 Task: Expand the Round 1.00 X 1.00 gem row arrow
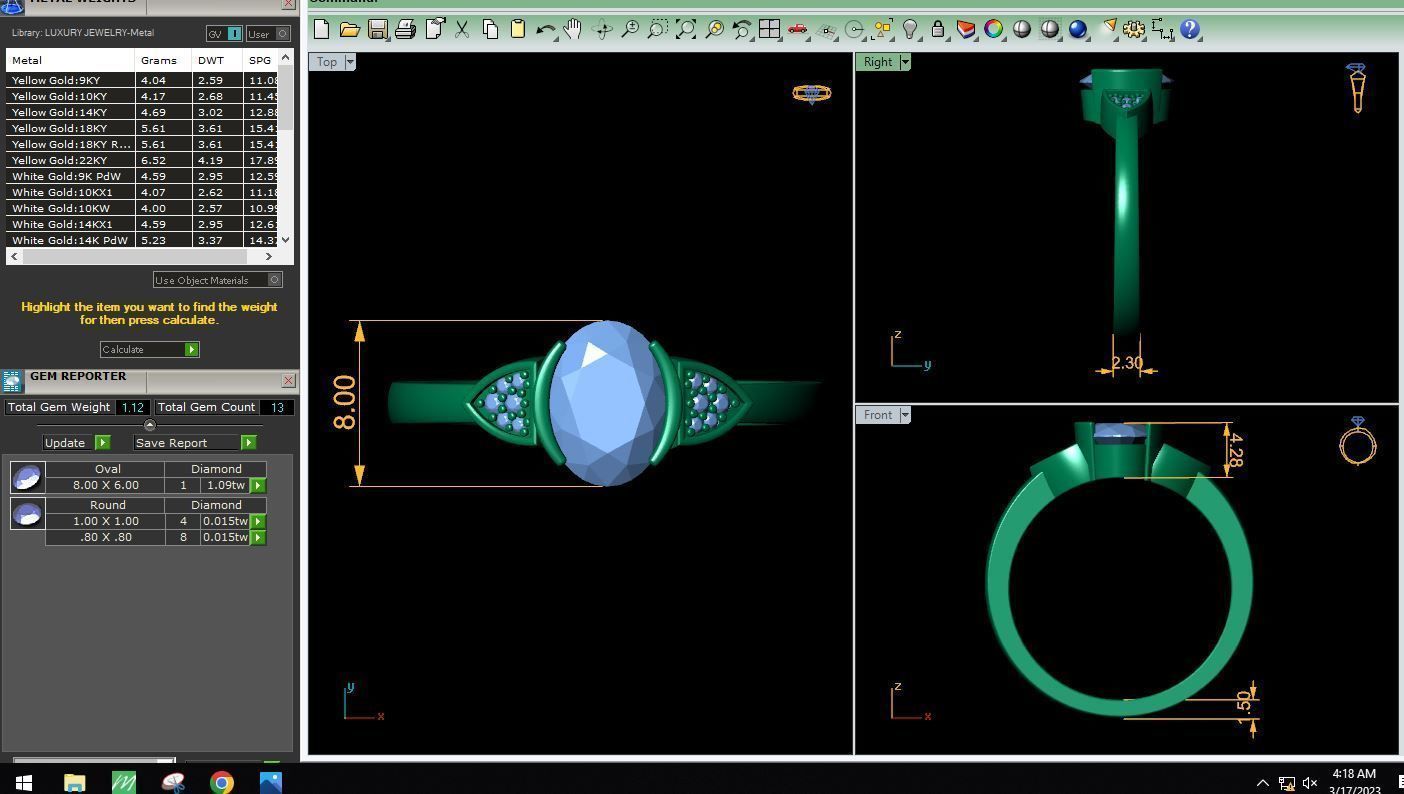[258, 522]
